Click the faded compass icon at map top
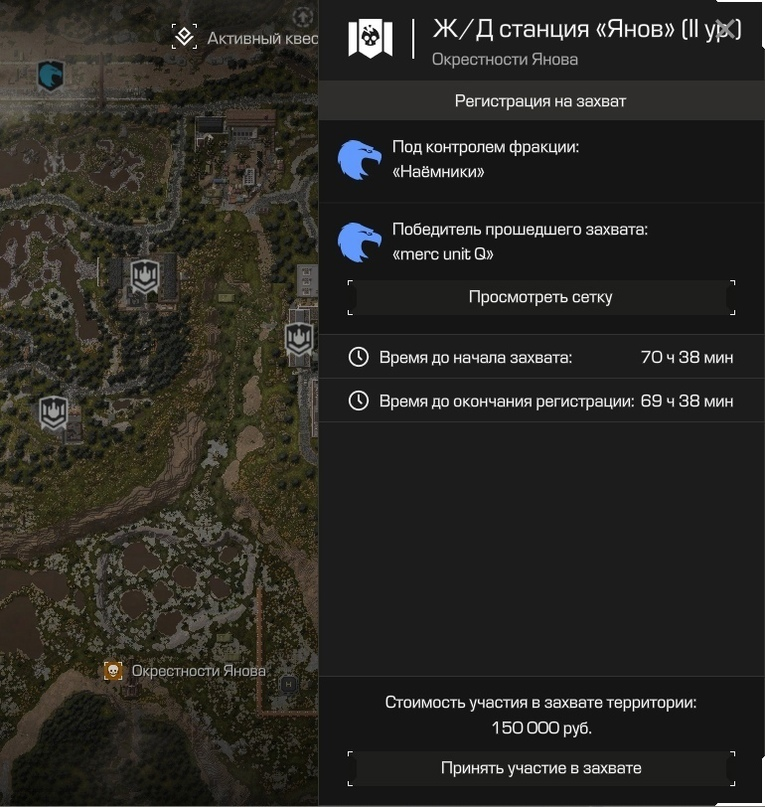Viewport: 765px width, 807px height. (x=303, y=17)
